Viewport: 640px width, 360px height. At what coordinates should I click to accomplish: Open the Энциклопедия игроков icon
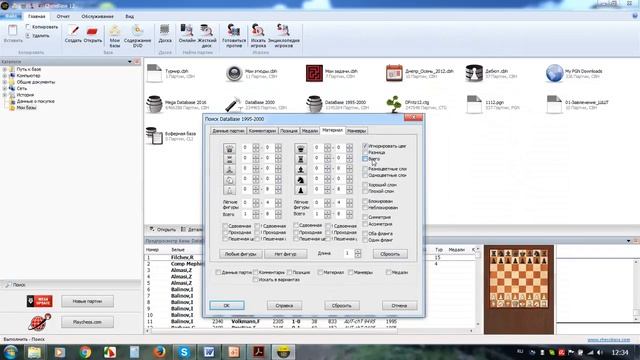(x=284, y=36)
